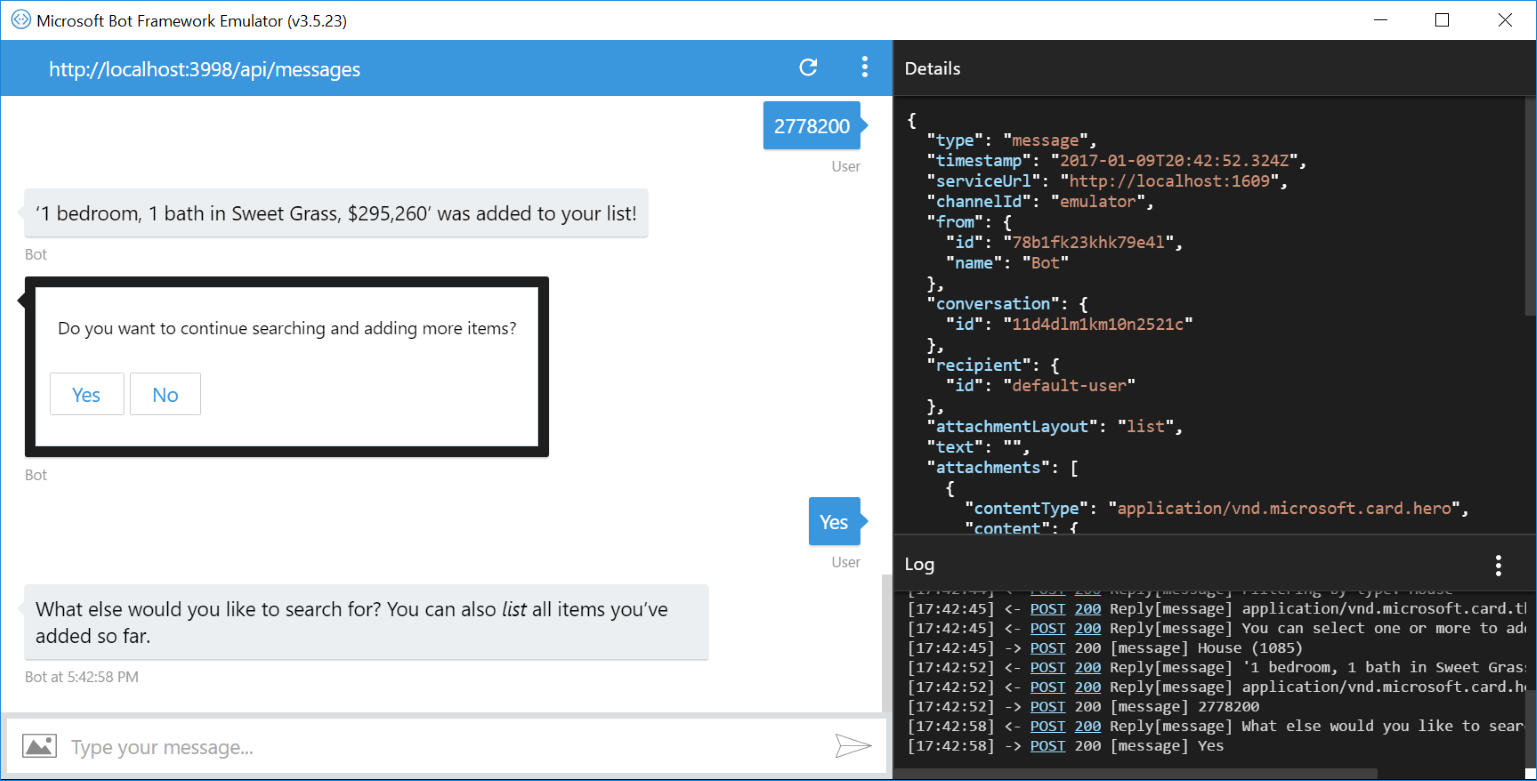
Task: Open POST link for 'You can select' log row
Action: point(1047,628)
